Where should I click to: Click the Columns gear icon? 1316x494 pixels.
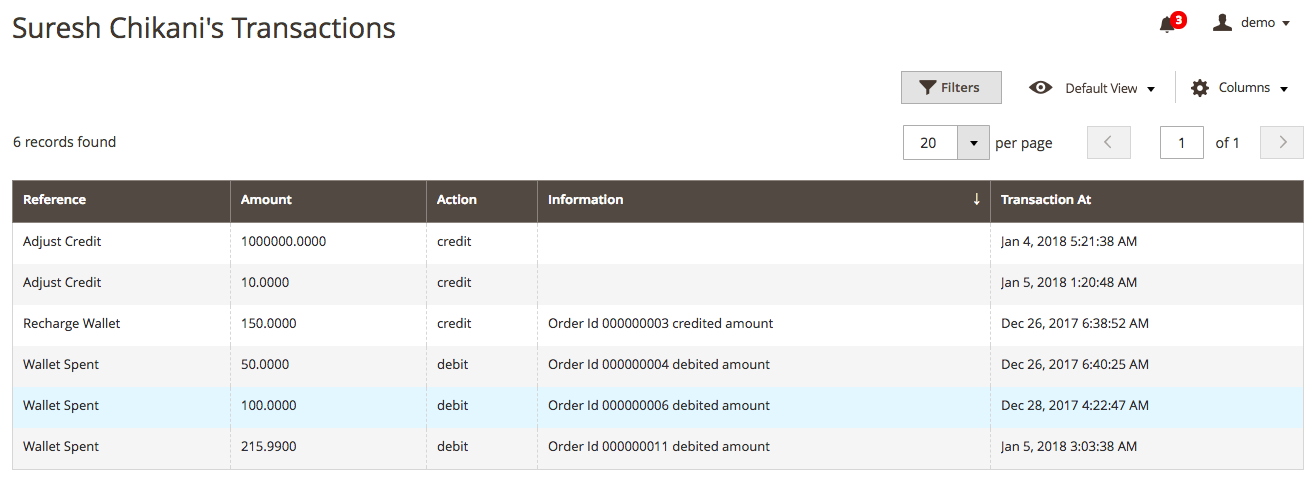pos(1199,88)
